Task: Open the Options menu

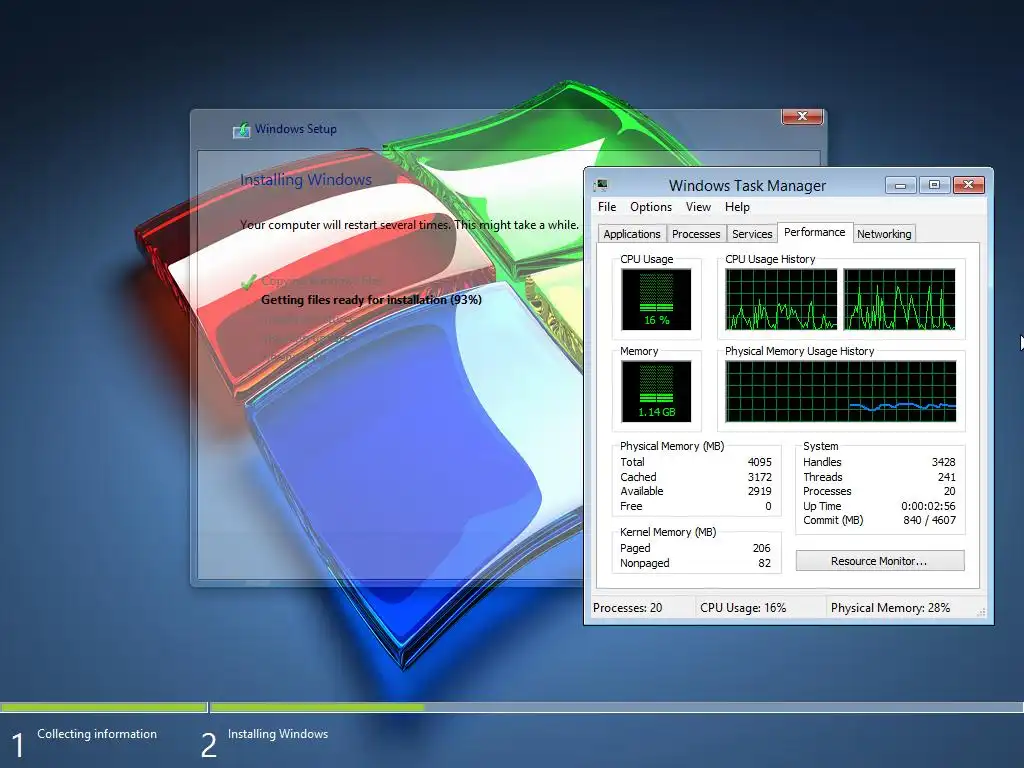Action: [650, 207]
